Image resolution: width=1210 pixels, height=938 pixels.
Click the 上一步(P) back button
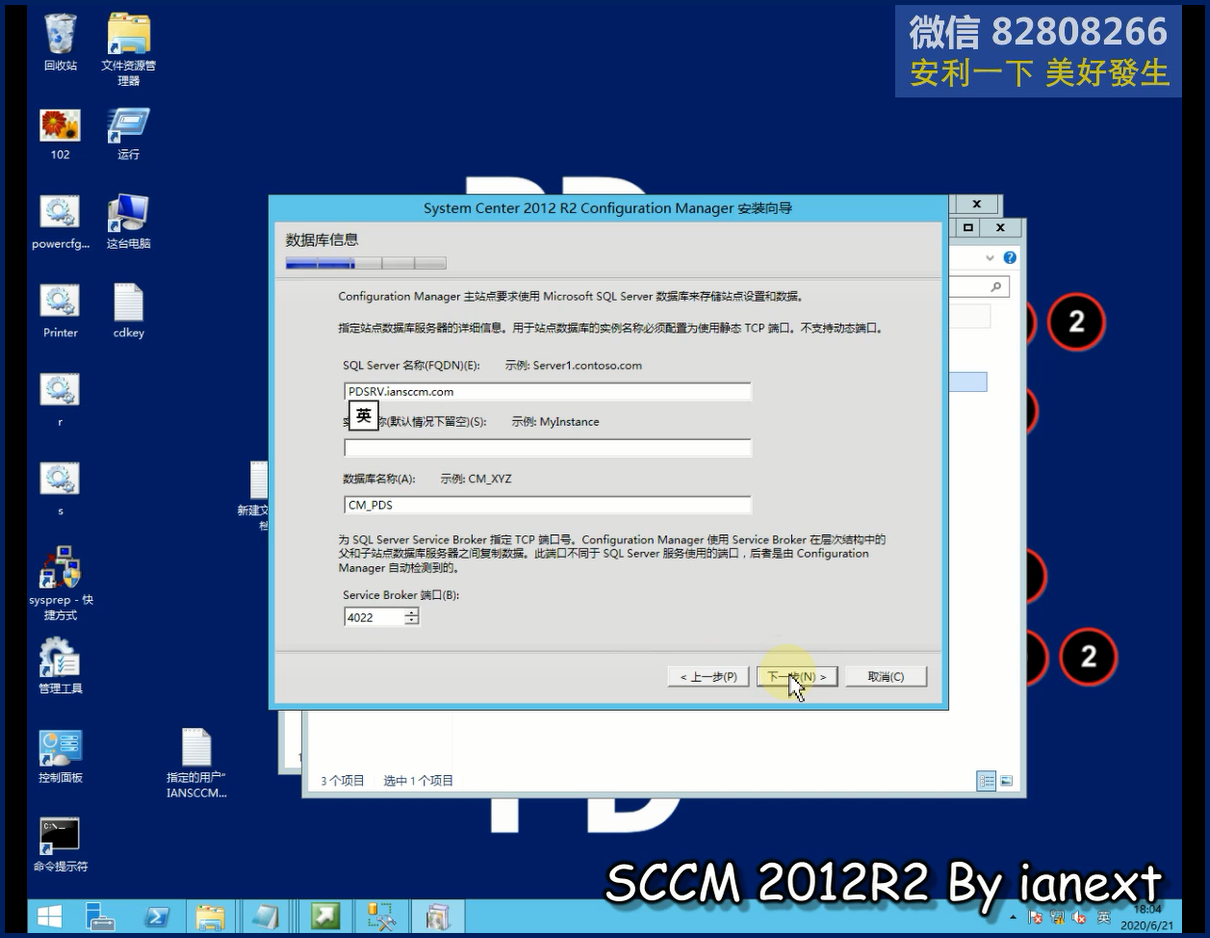tap(708, 677)
